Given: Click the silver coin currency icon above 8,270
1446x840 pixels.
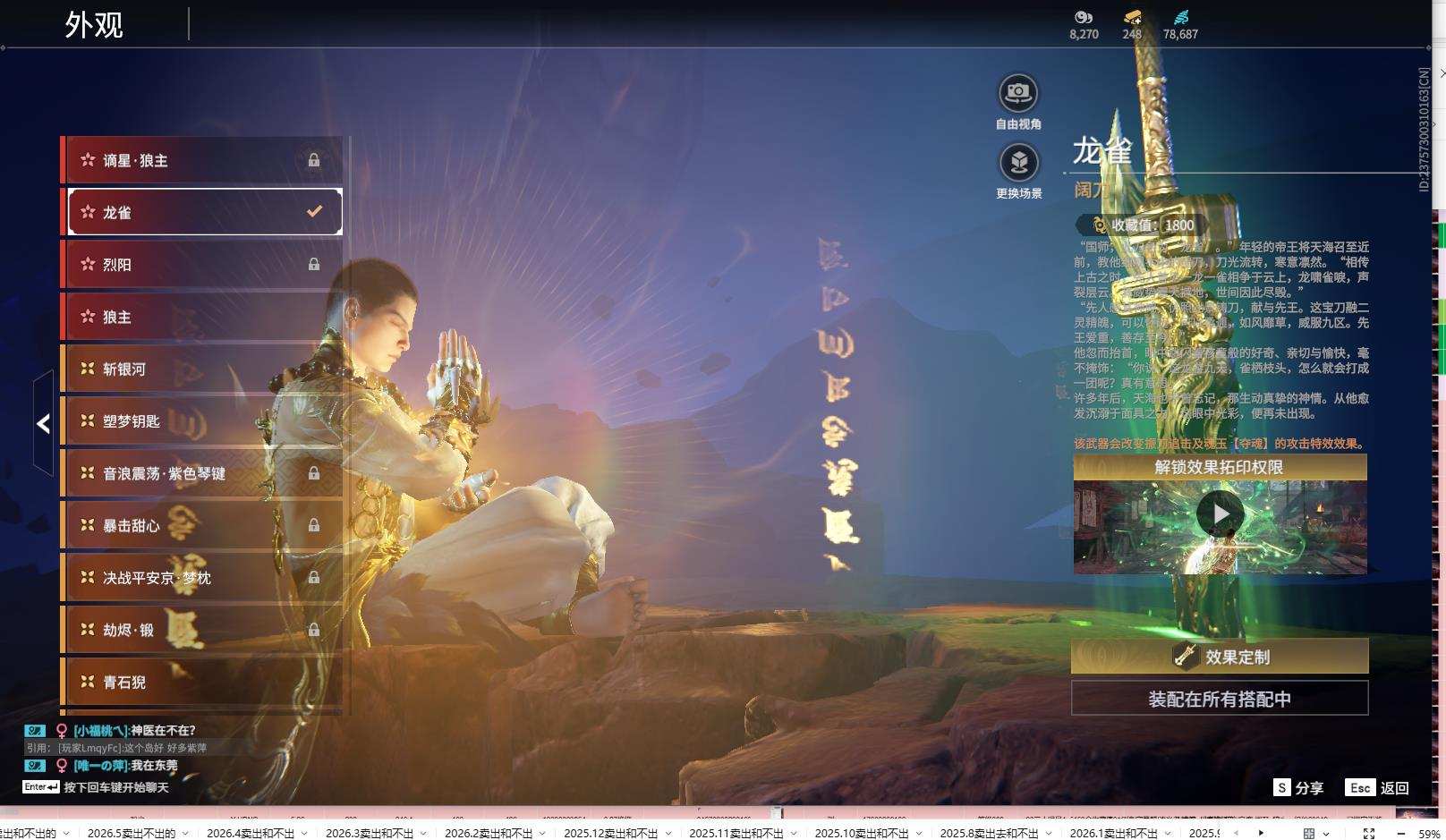Looking at the screenshot, I should click(1084, 17).
